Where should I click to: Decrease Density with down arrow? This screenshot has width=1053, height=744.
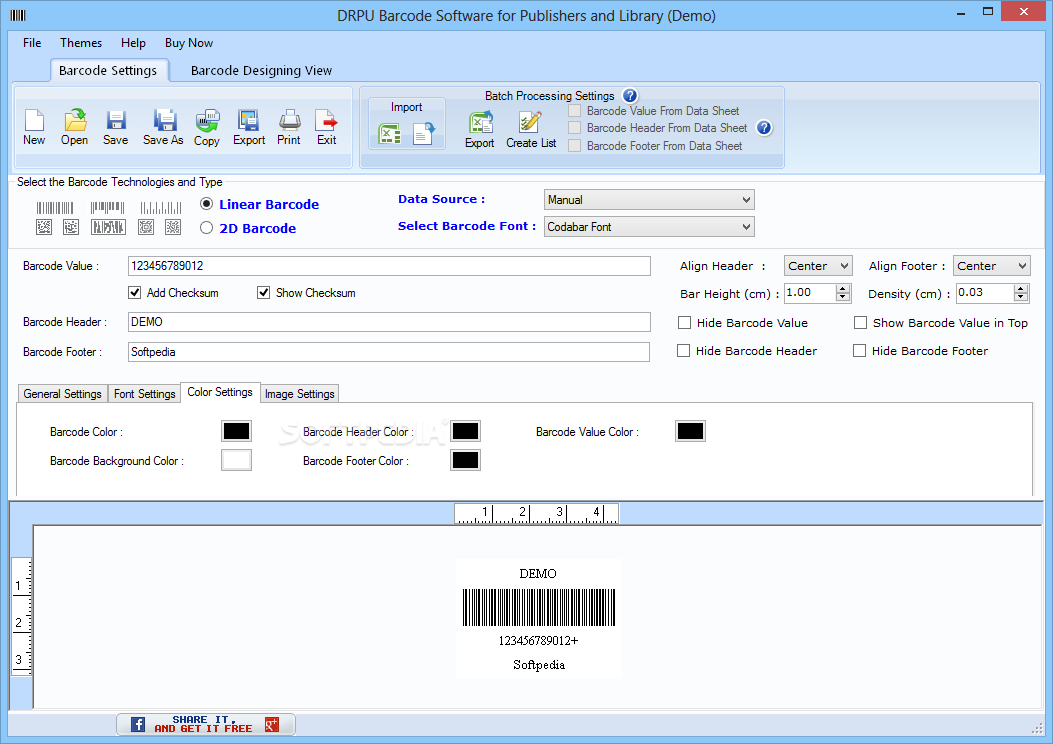1021,297
